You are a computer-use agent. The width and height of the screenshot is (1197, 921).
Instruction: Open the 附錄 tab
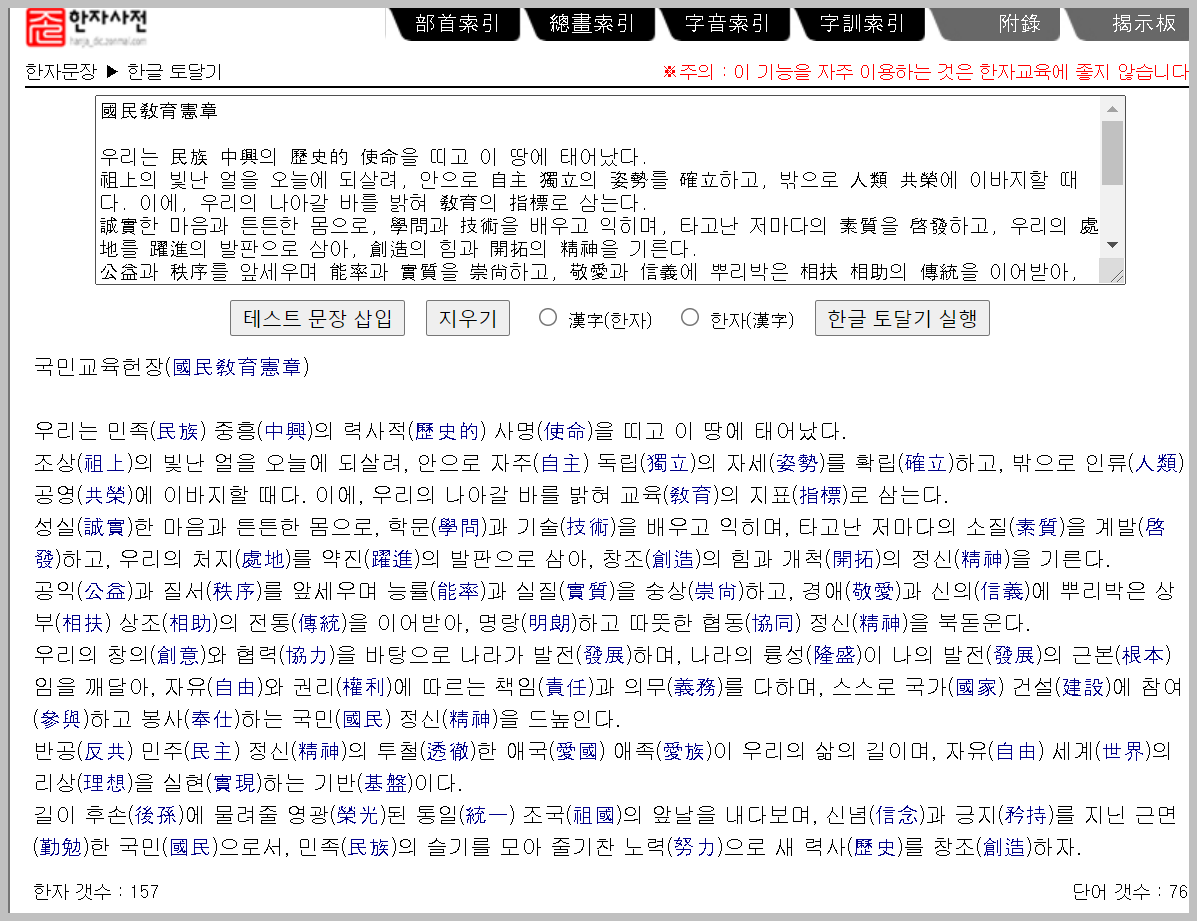click(1019, 24)
